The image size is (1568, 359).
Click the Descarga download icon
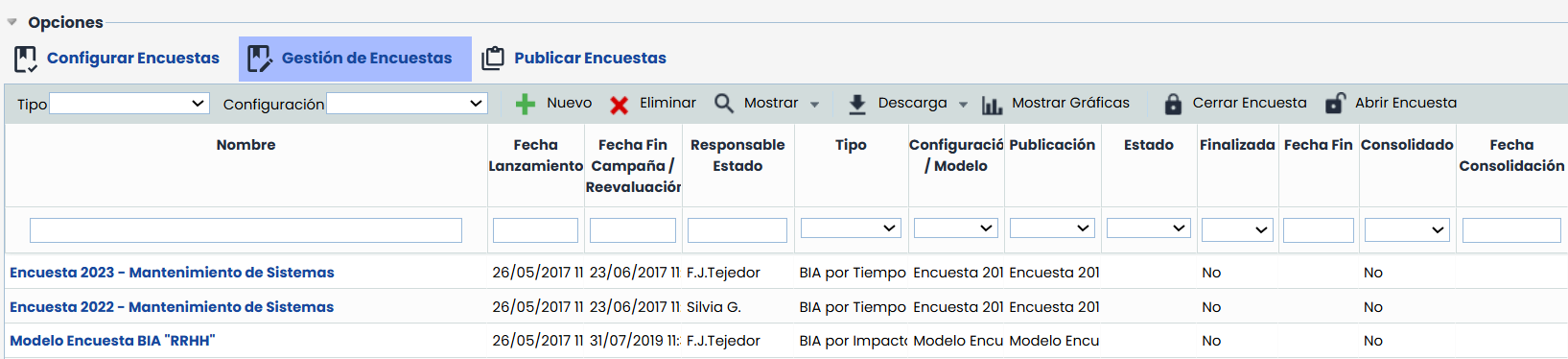coord(857,104)
